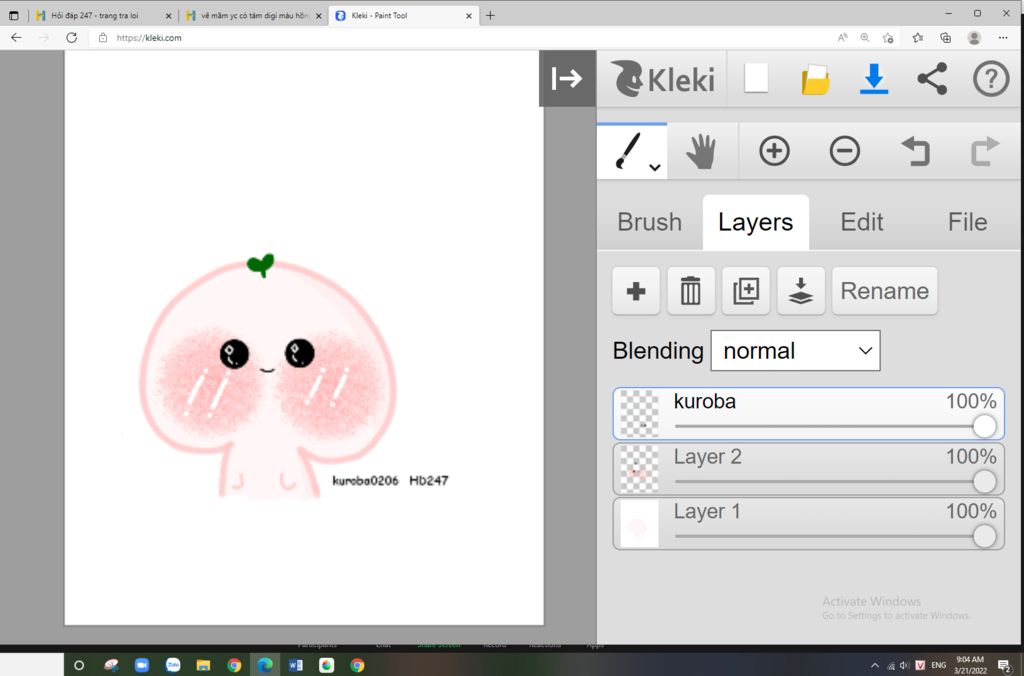
Task: Click the ENG language indicator
Action: click(x=938, y=665)
